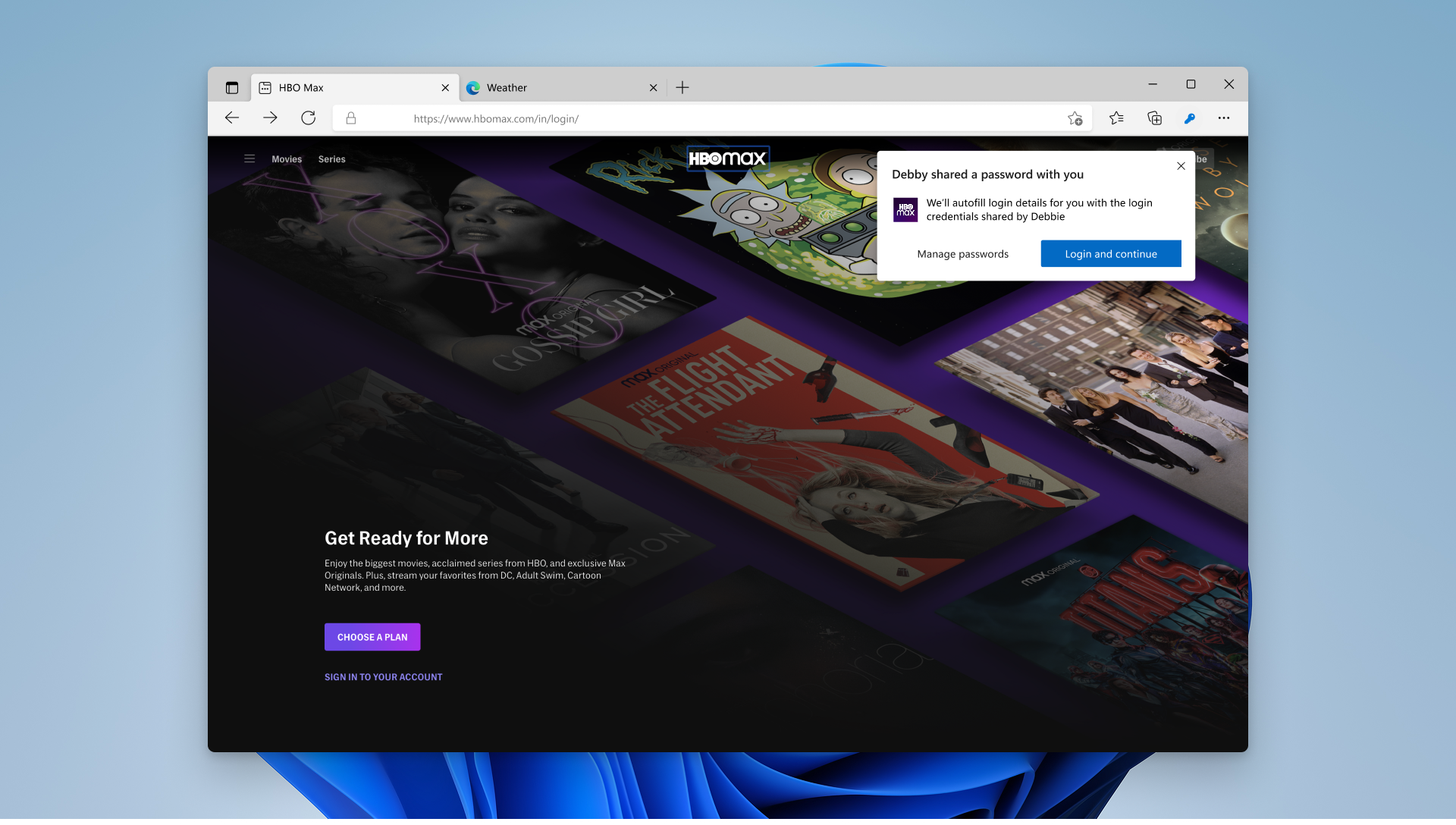Add page to favorites star icon
The width and height of the screenshot is (1456, 825).
1075,118
